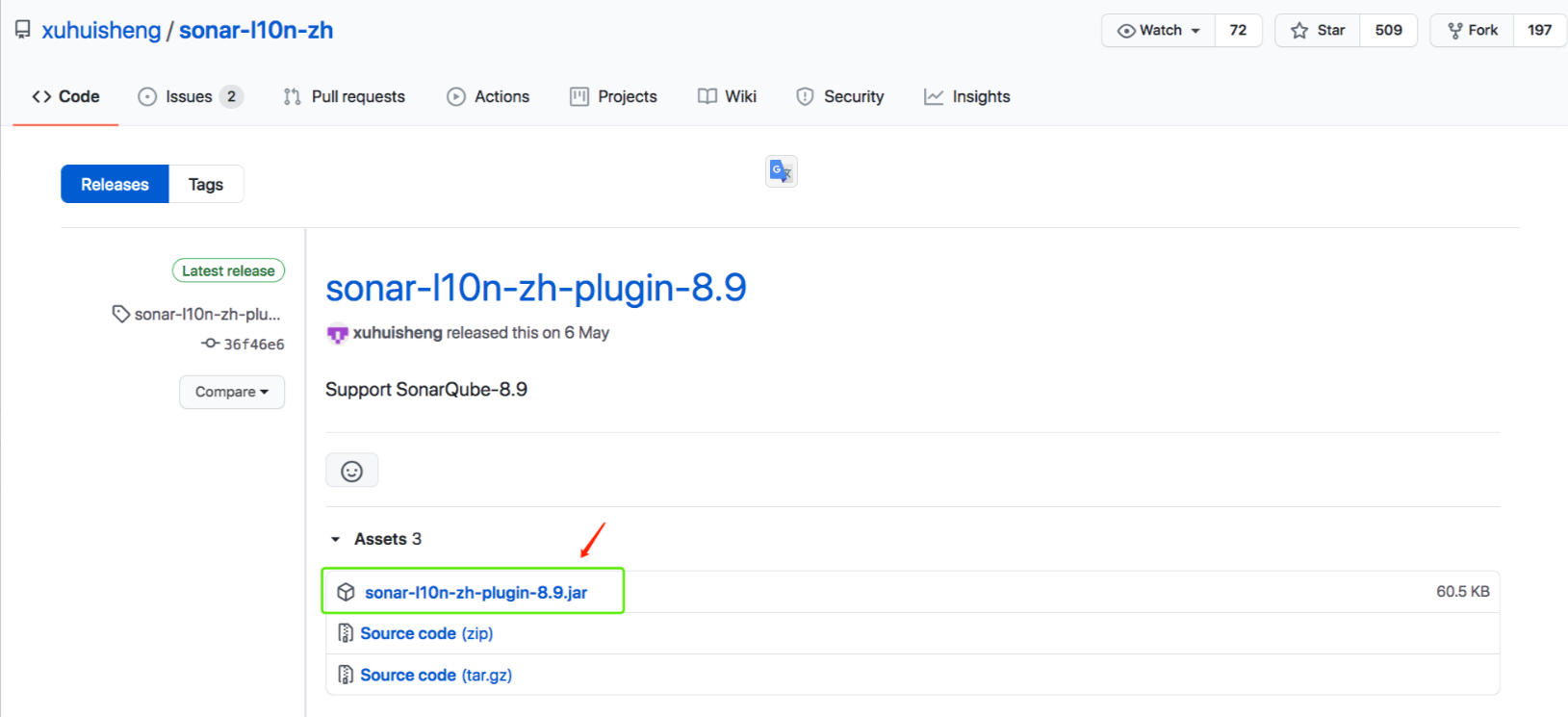Click the repository book icon
This screenshot has height=717, width=1568.
point(22,30)
